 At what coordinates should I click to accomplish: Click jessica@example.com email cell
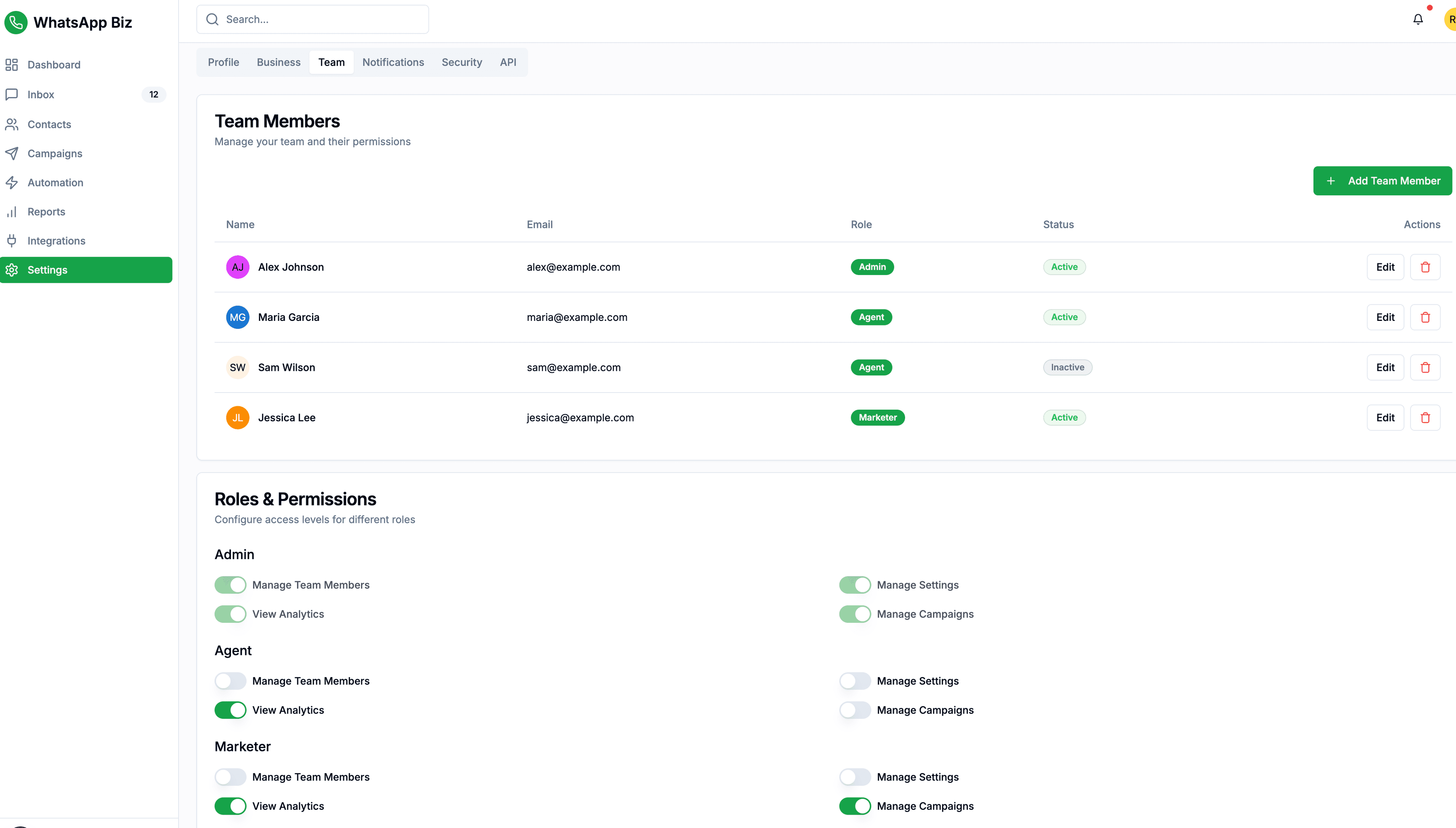pos(580,417)
